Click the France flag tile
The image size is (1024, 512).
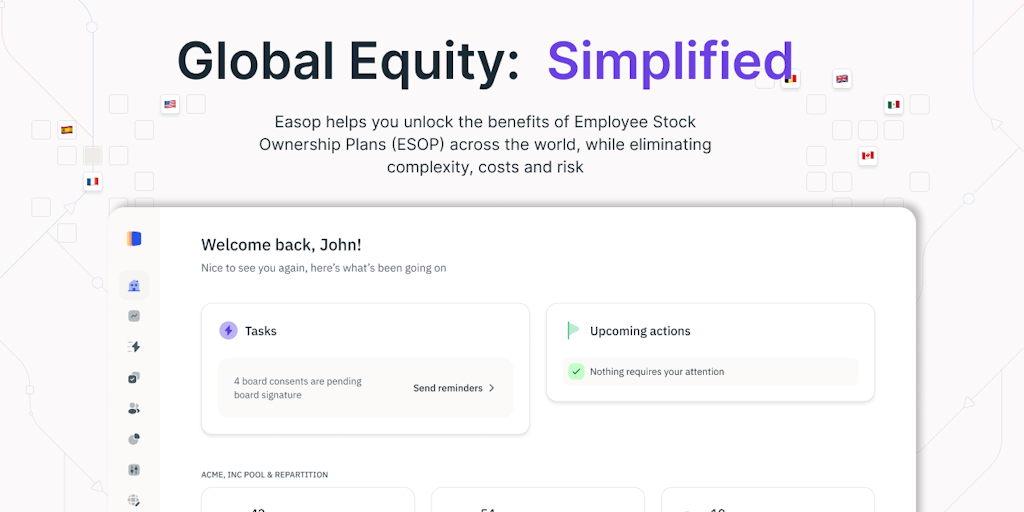pos(93,182)
